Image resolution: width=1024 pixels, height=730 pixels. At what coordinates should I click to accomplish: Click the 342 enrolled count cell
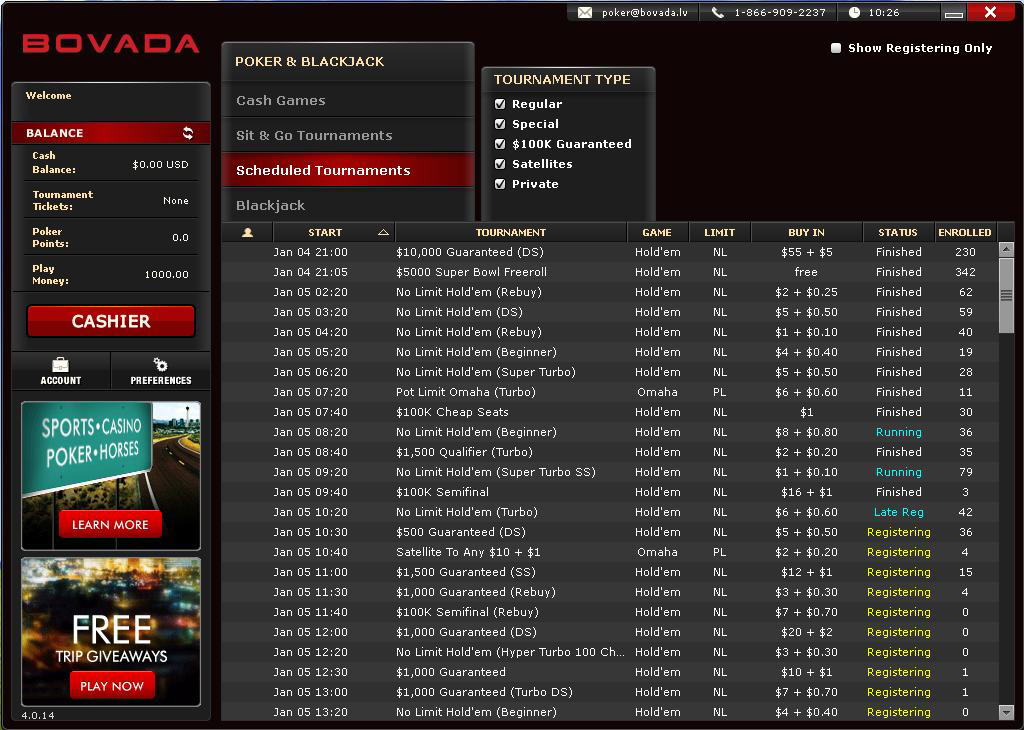965,272
